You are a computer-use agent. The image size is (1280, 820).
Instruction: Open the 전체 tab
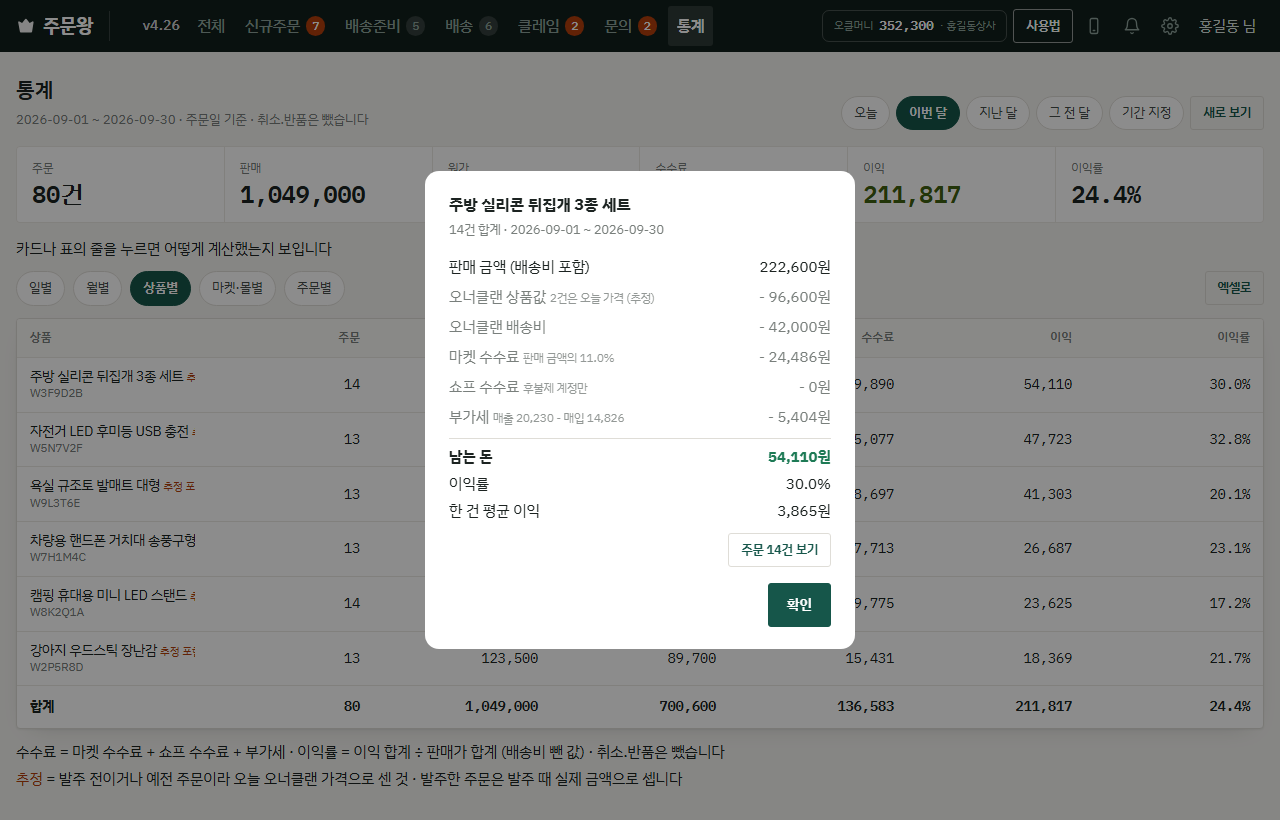coord(211,26)
